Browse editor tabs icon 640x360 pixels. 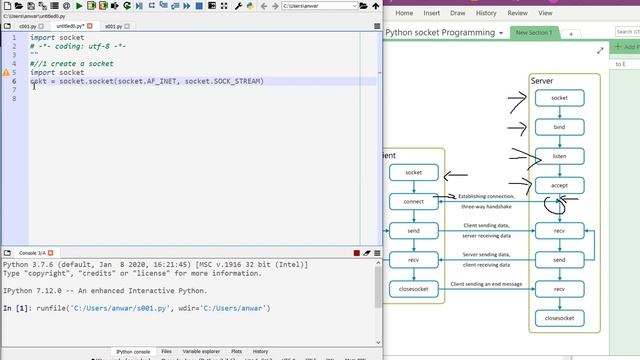(7, 26)
